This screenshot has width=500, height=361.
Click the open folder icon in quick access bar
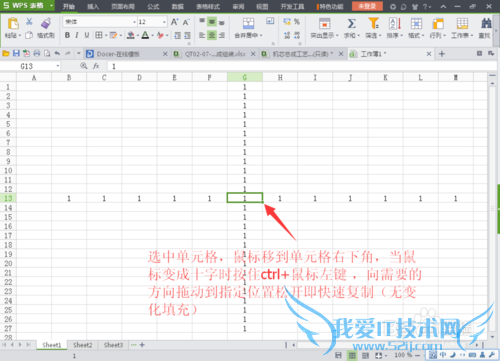pyautogui.click(x=6, y=53)
